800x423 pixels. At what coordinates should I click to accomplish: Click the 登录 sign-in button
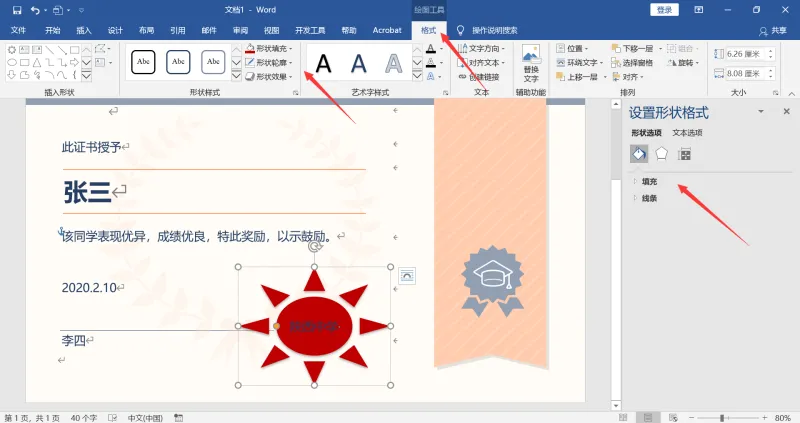pos(664,10)
